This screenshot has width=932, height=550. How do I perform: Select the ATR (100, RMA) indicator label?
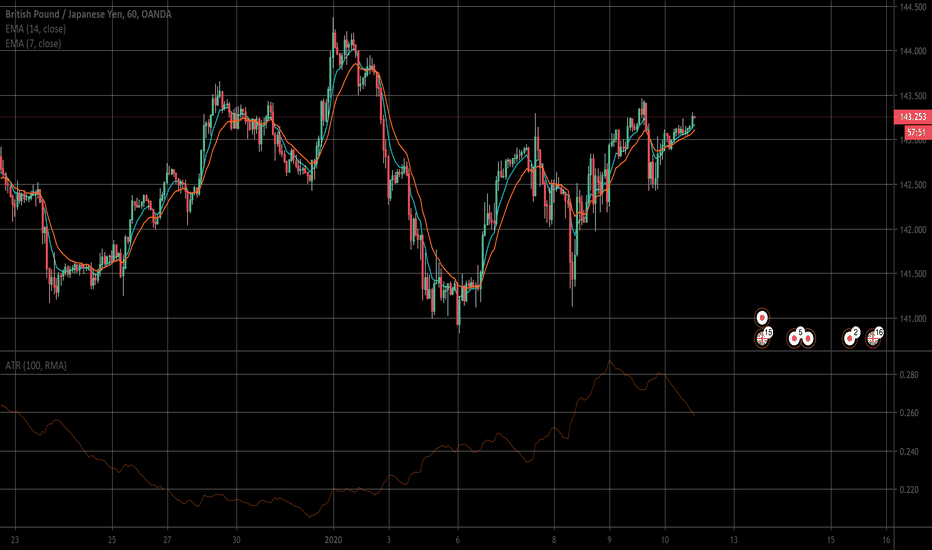click(x=34, y=367)
